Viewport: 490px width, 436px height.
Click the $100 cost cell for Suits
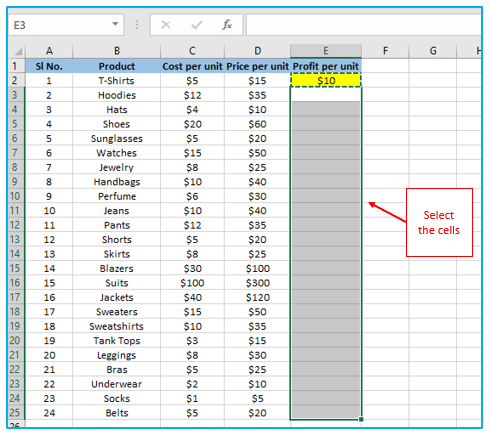point(192,283)
